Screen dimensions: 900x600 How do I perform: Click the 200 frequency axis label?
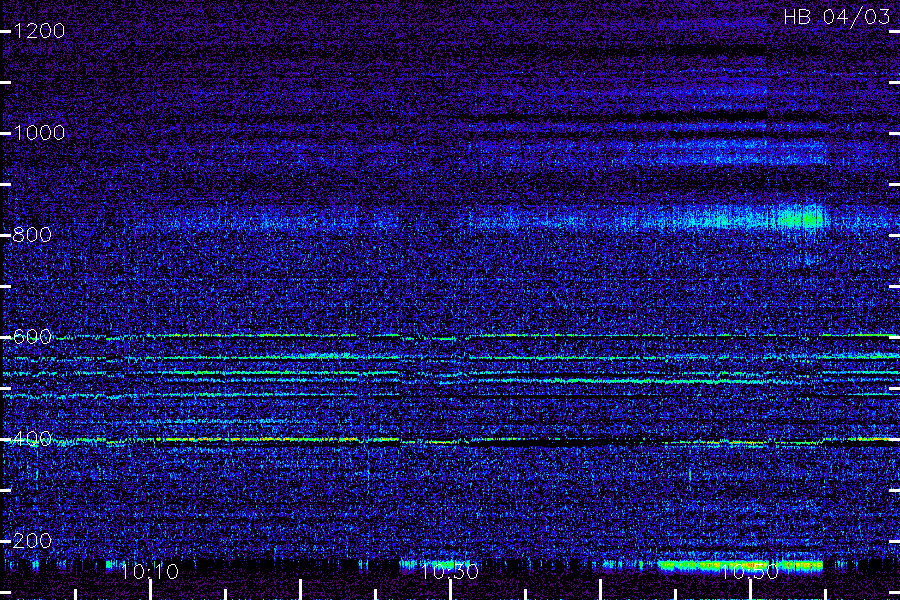pyautogui.click(x=32, y=540)
